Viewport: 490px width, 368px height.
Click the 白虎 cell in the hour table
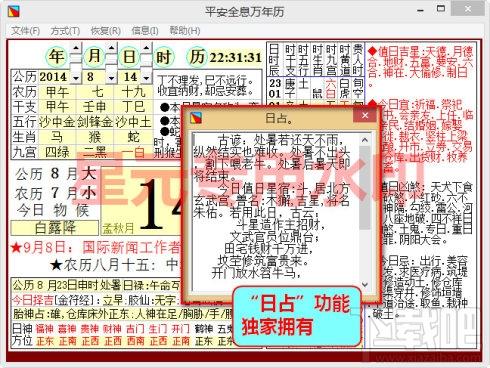(x=344, y=88)
